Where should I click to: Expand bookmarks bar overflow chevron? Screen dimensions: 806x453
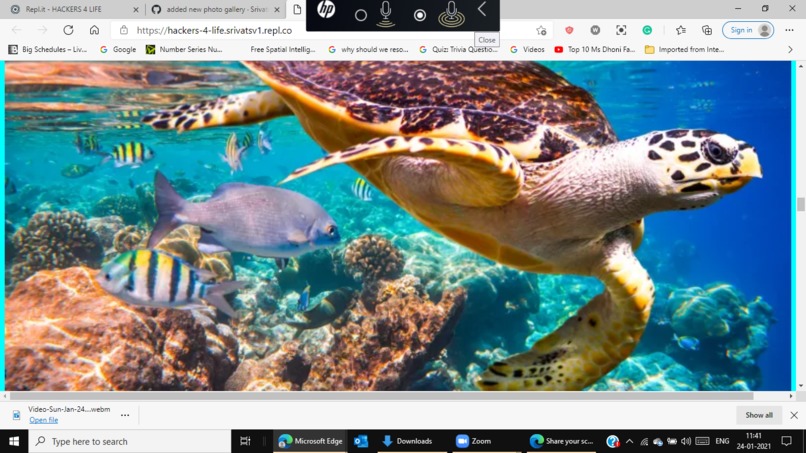pos(791,49)
